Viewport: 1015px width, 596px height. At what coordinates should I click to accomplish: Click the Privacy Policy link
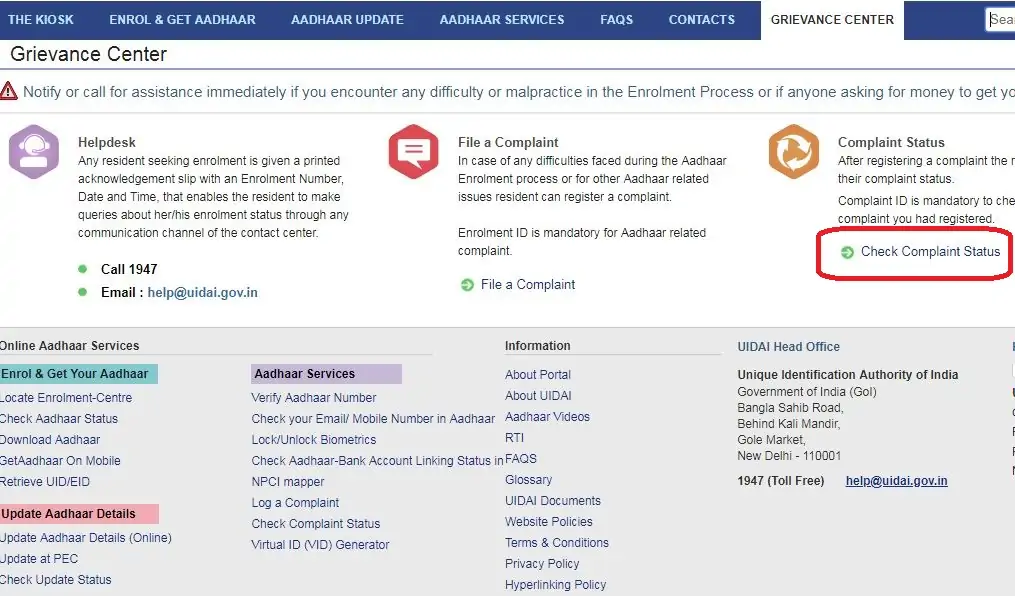click(x=542, y=564)
